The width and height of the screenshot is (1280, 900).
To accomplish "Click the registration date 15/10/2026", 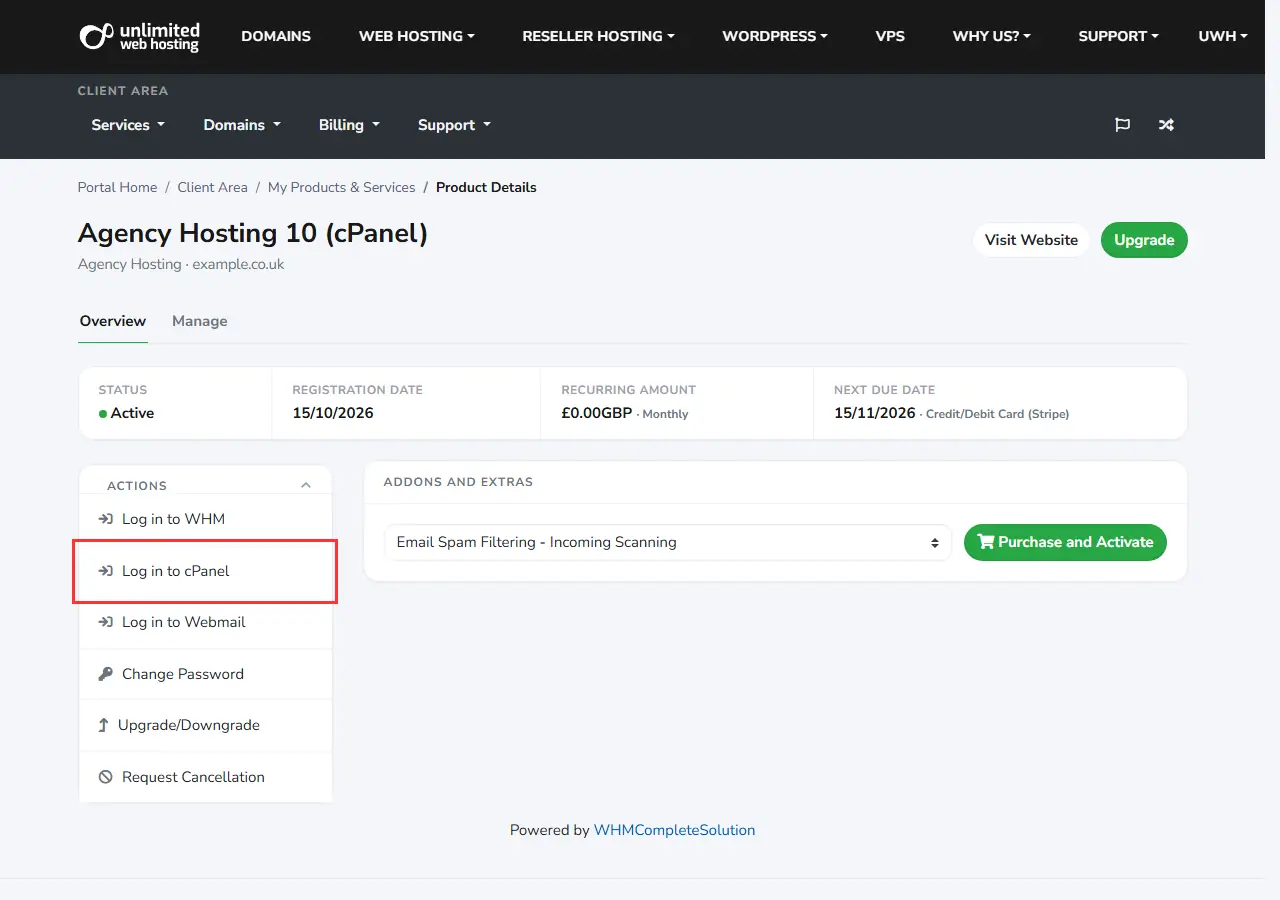I will (333, 413).
